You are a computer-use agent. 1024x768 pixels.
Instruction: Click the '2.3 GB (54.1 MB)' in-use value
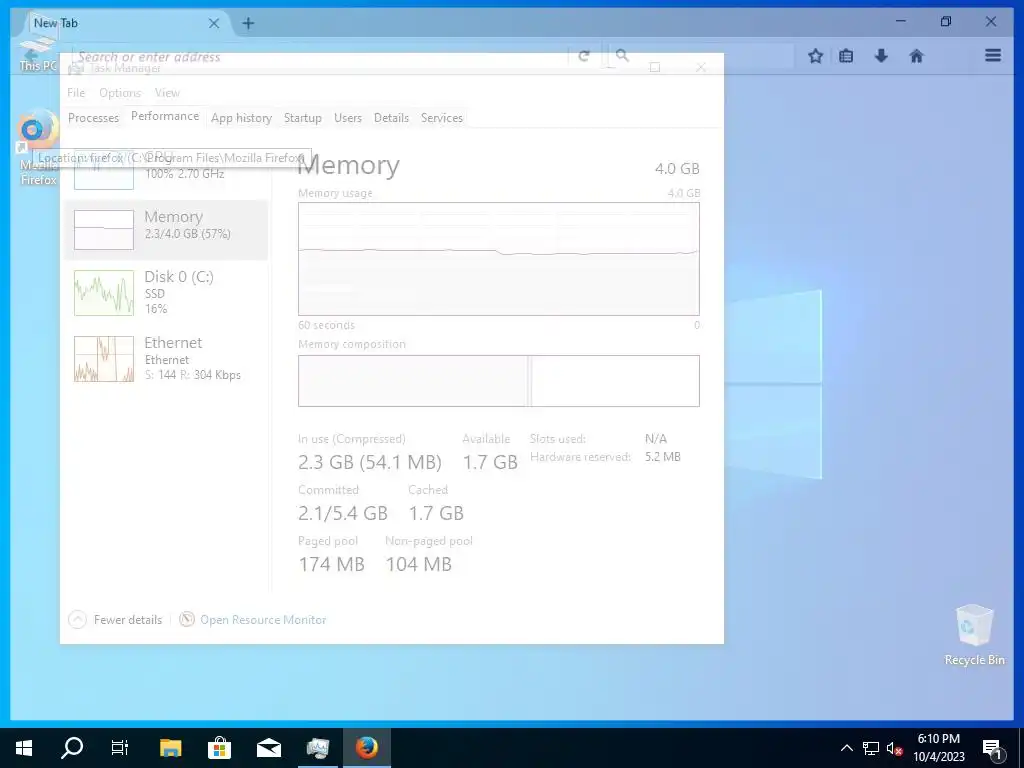[x=370, y=462]
